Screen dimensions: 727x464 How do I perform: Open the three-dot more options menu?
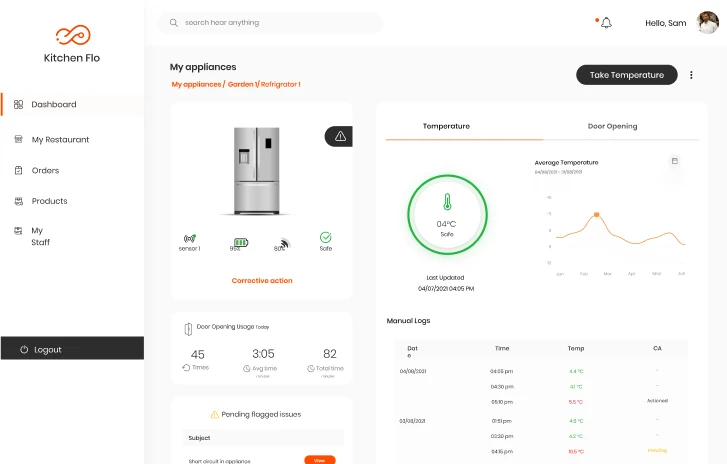[691, 75]
